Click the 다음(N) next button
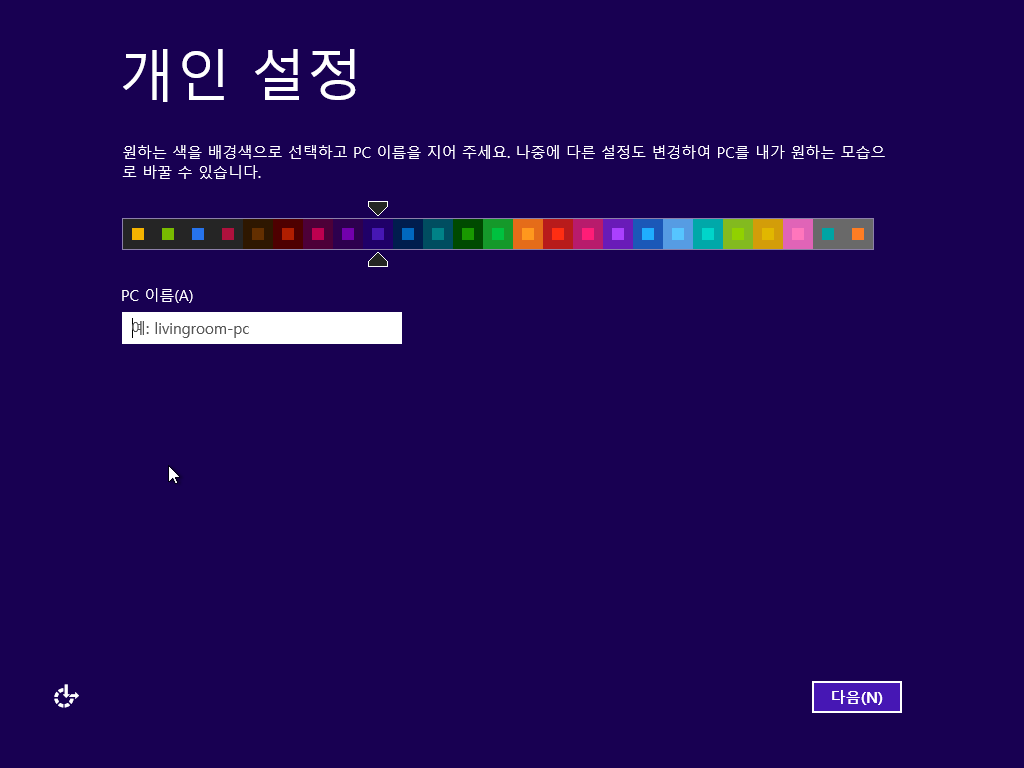 click(x=856, y=697)
